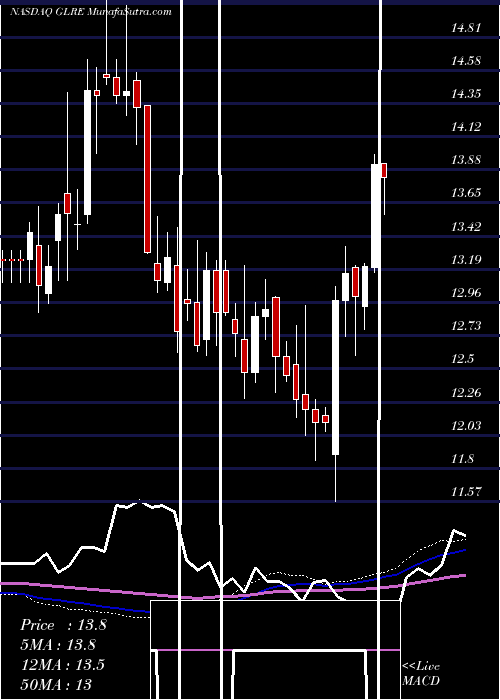Click the 14.81 price axis label
Screen dimensions: 500x700
466,29
